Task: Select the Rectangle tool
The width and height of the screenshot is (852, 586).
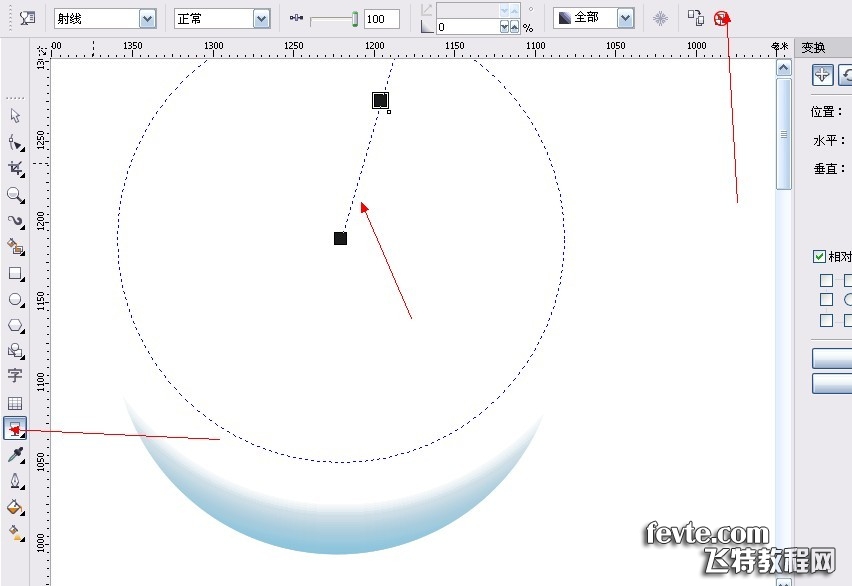Action: click(x=15, y=273)
